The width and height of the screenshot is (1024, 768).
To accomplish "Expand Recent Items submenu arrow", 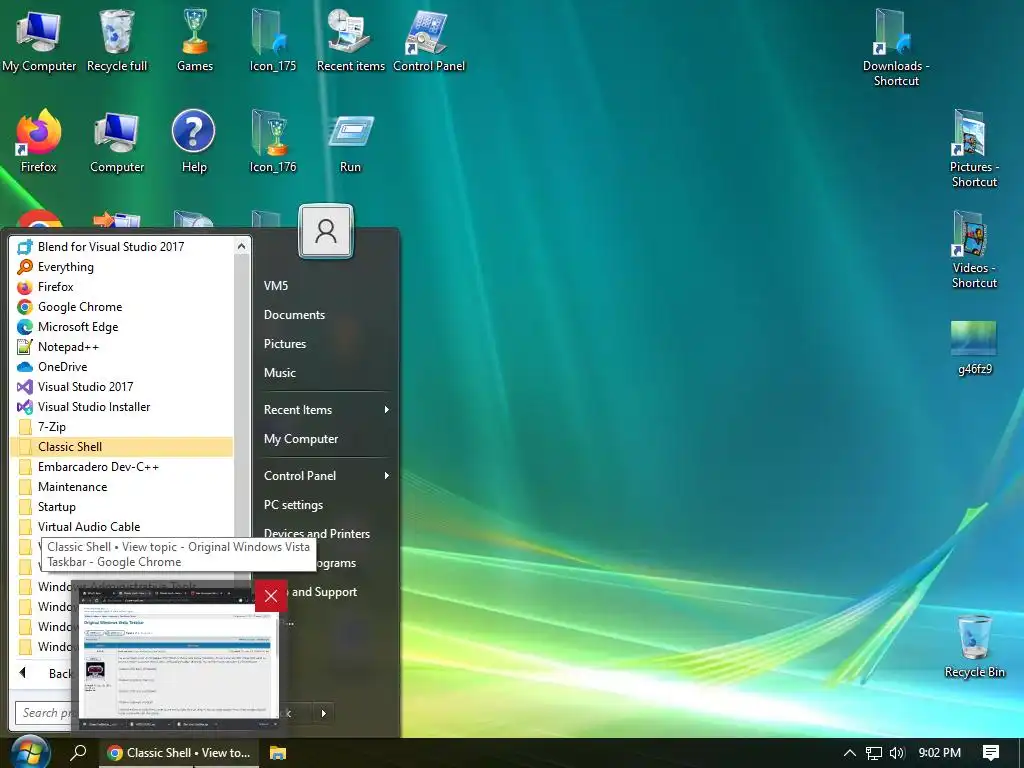I will [387, 409].
